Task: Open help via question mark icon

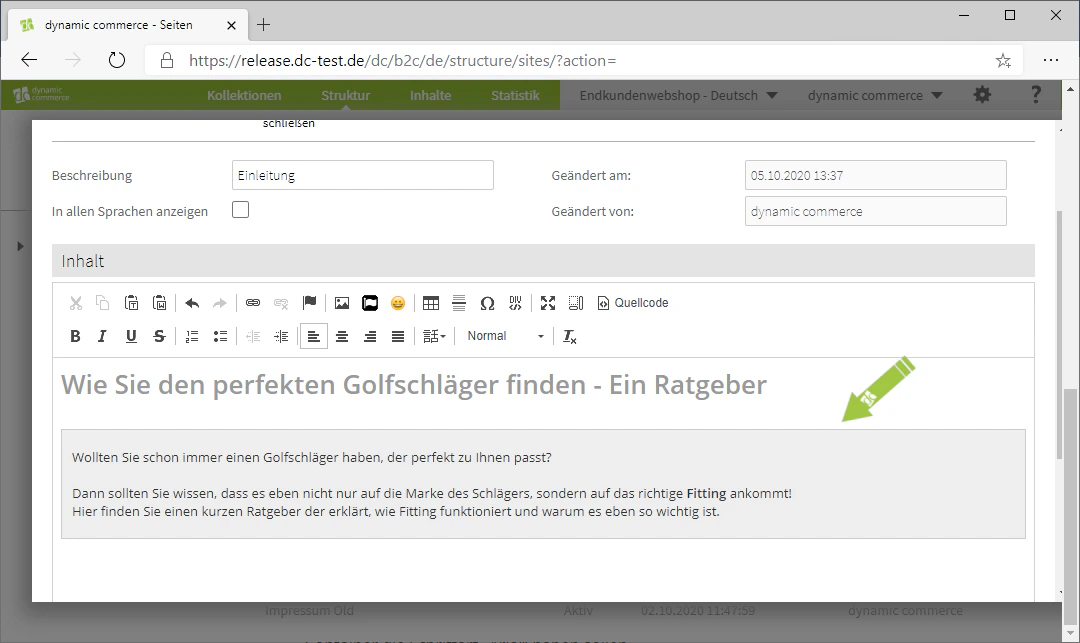Action: click(1035, 94)
